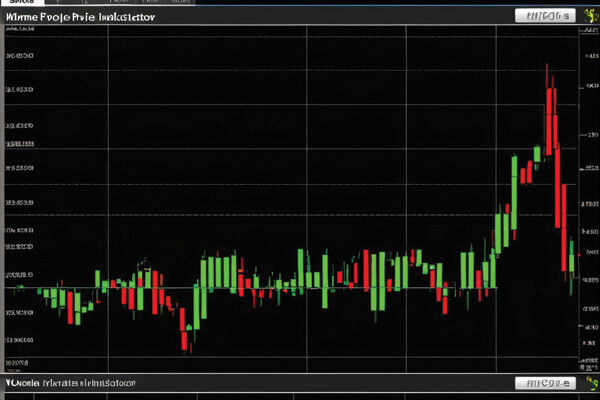Click the first small green candle at far left
600x400 pixels.
[x=20, y=287]
